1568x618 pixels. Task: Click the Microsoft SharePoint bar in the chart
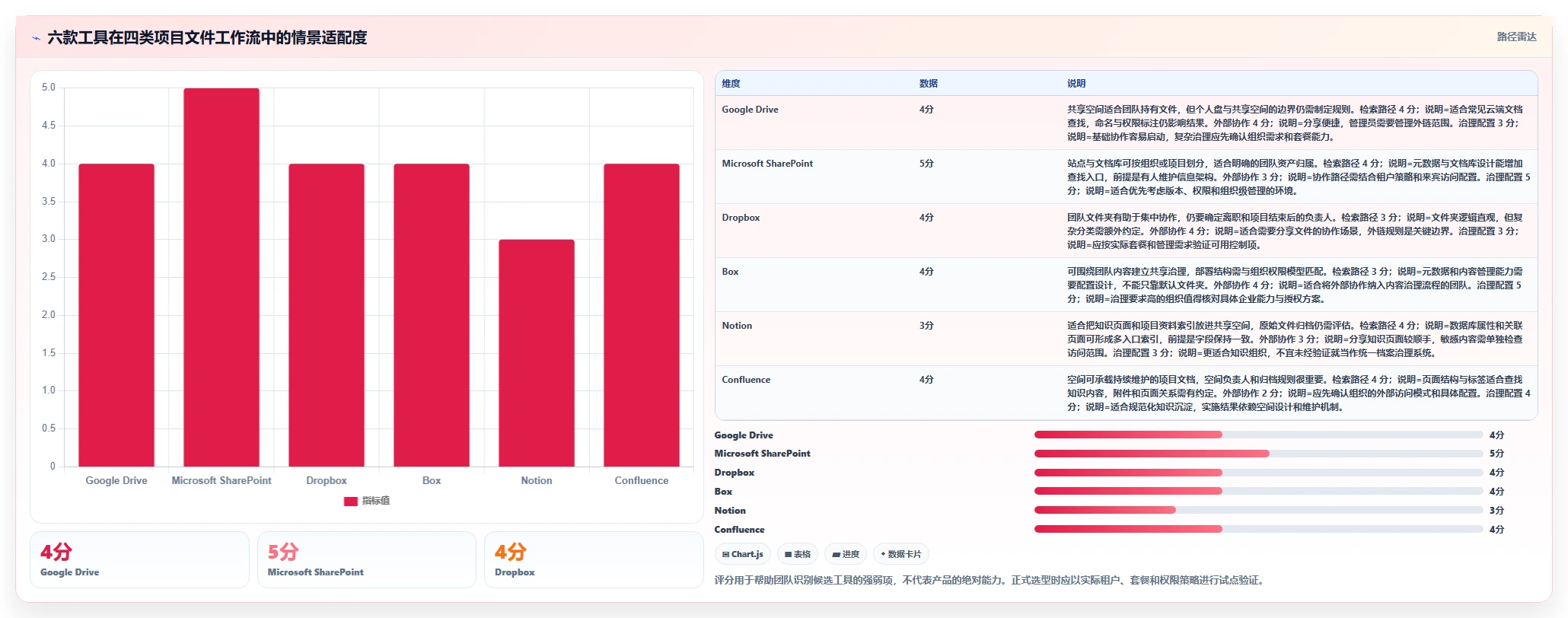[221, 277]
